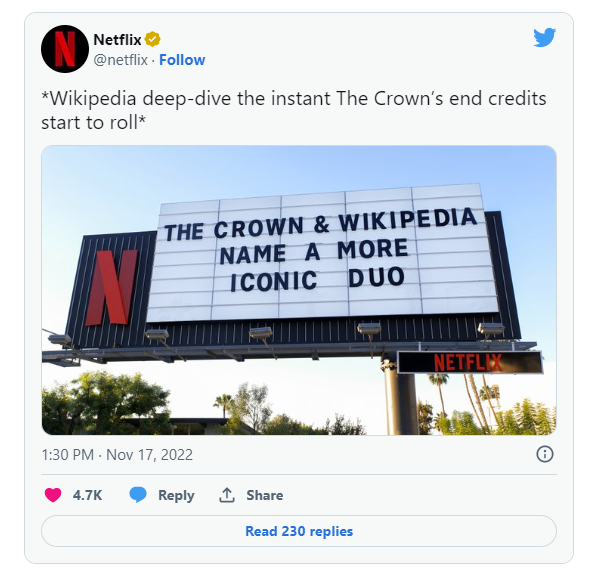Click the Reply label
Image resolution: width=594 pixels, height=575 pixels.
click(x=176, y=495)
